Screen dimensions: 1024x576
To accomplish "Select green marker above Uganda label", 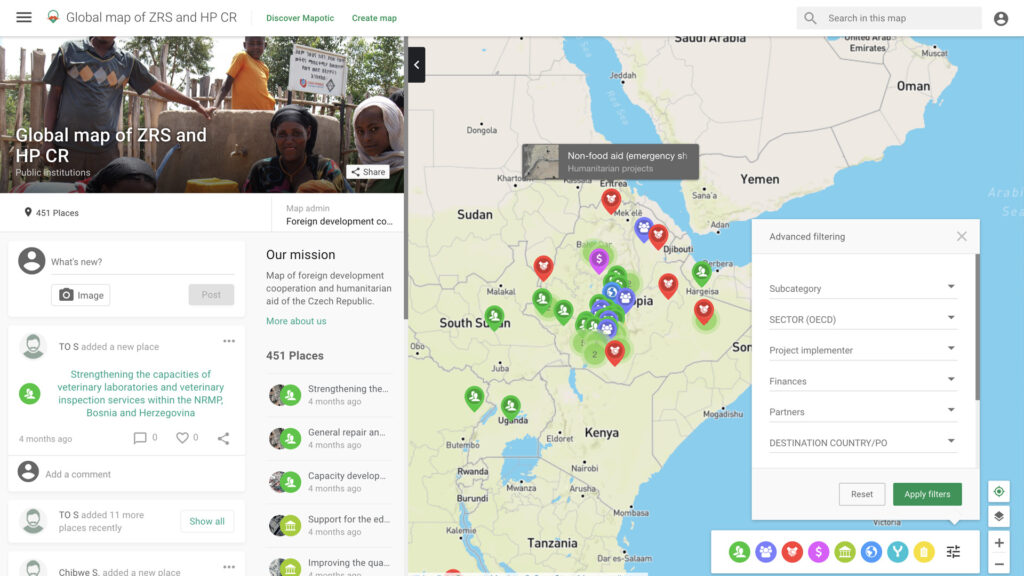I will pyautogui.click(x=511, y=407).
